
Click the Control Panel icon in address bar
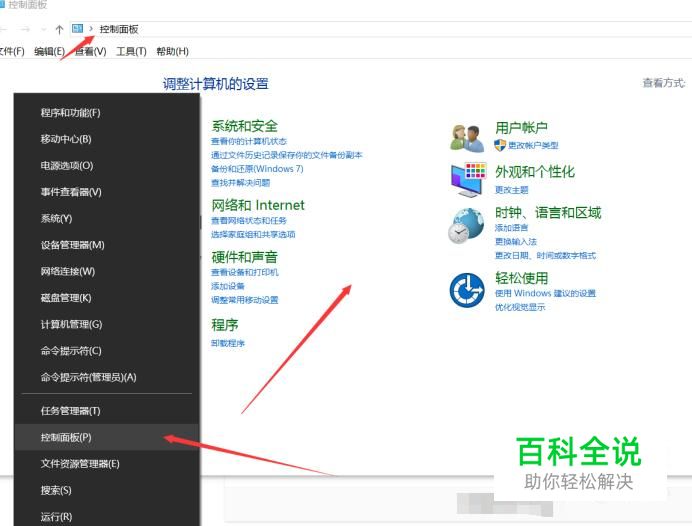(x=78, y=29)
